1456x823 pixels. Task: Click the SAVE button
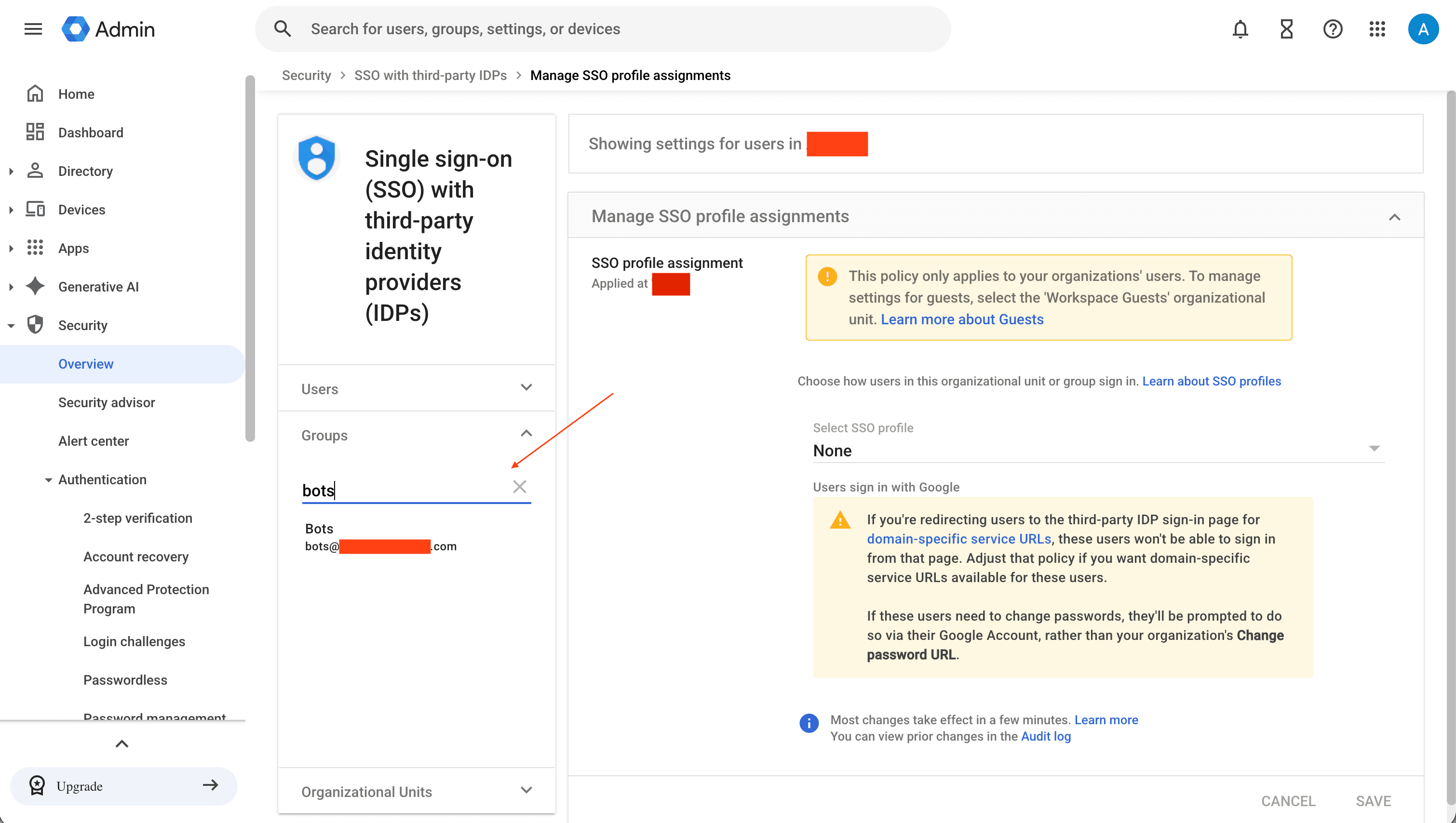click(1373, 800)
